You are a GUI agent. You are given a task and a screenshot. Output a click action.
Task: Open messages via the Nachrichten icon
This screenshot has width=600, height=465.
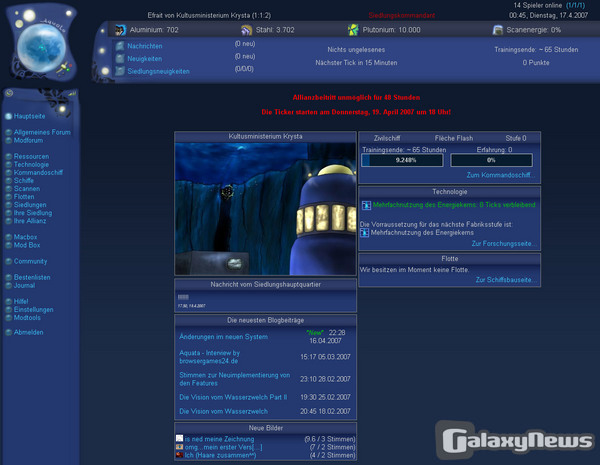[120, 46]
